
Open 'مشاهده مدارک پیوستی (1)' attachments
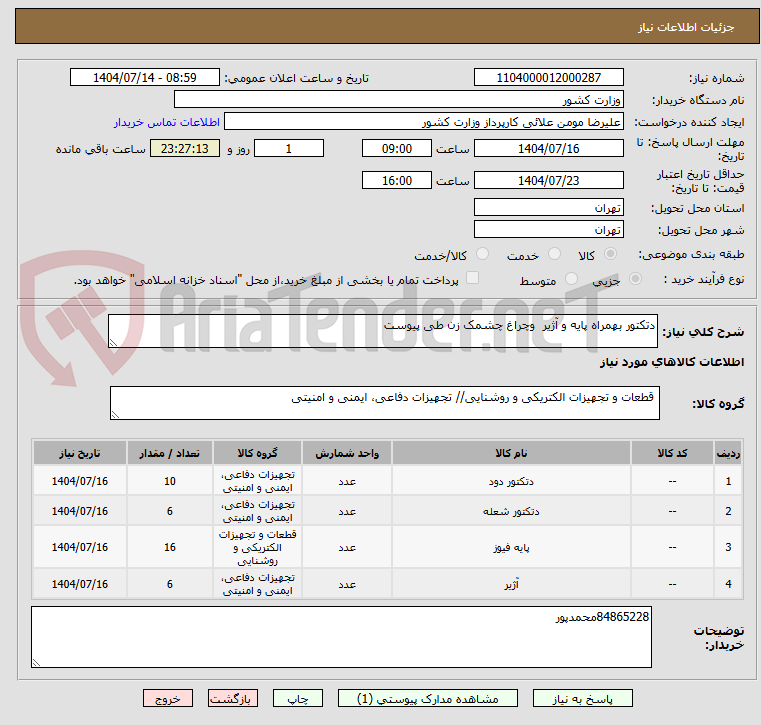click(x=428, y=699)
